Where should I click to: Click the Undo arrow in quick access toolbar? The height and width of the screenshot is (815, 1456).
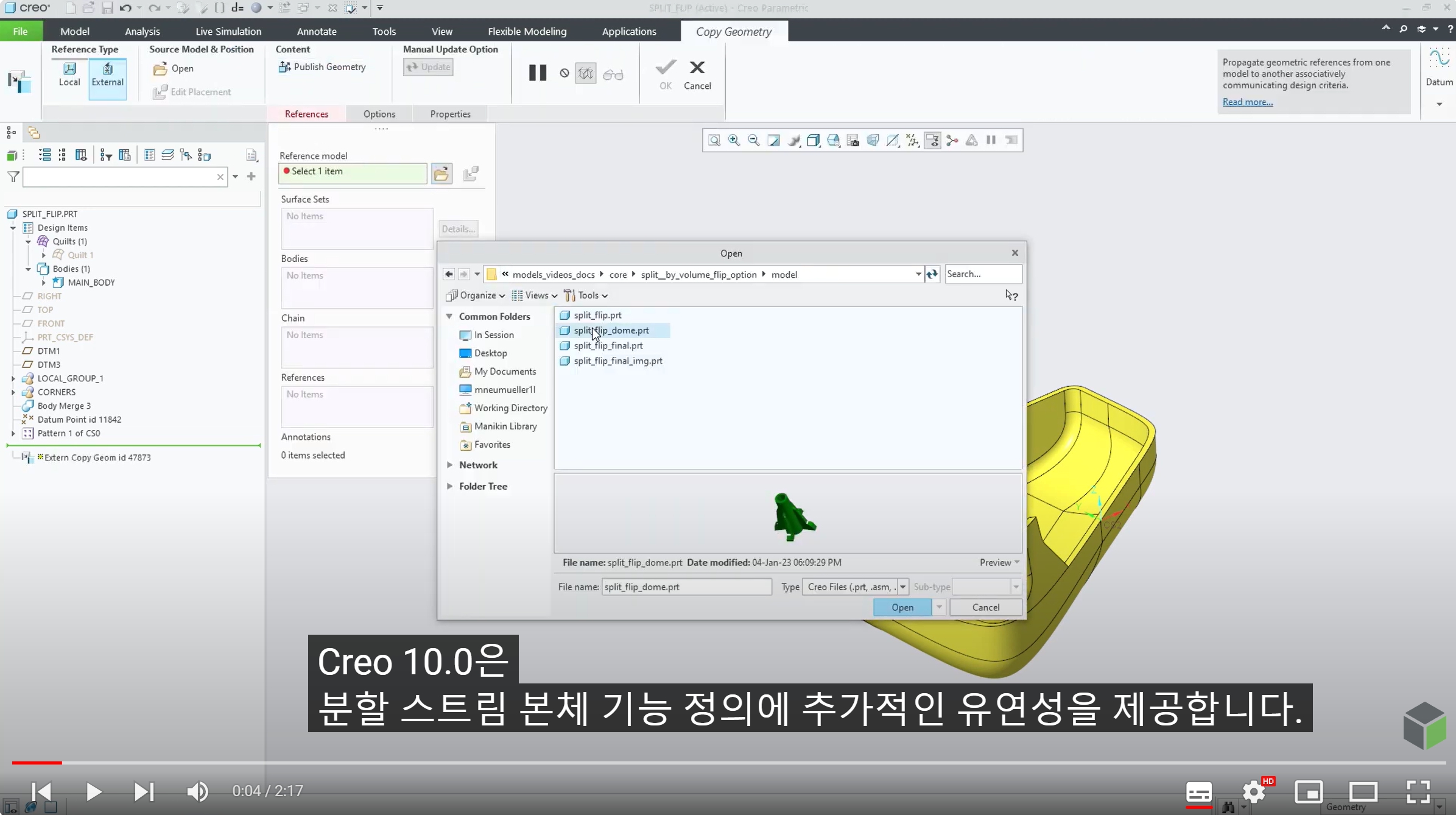[125, 8]
